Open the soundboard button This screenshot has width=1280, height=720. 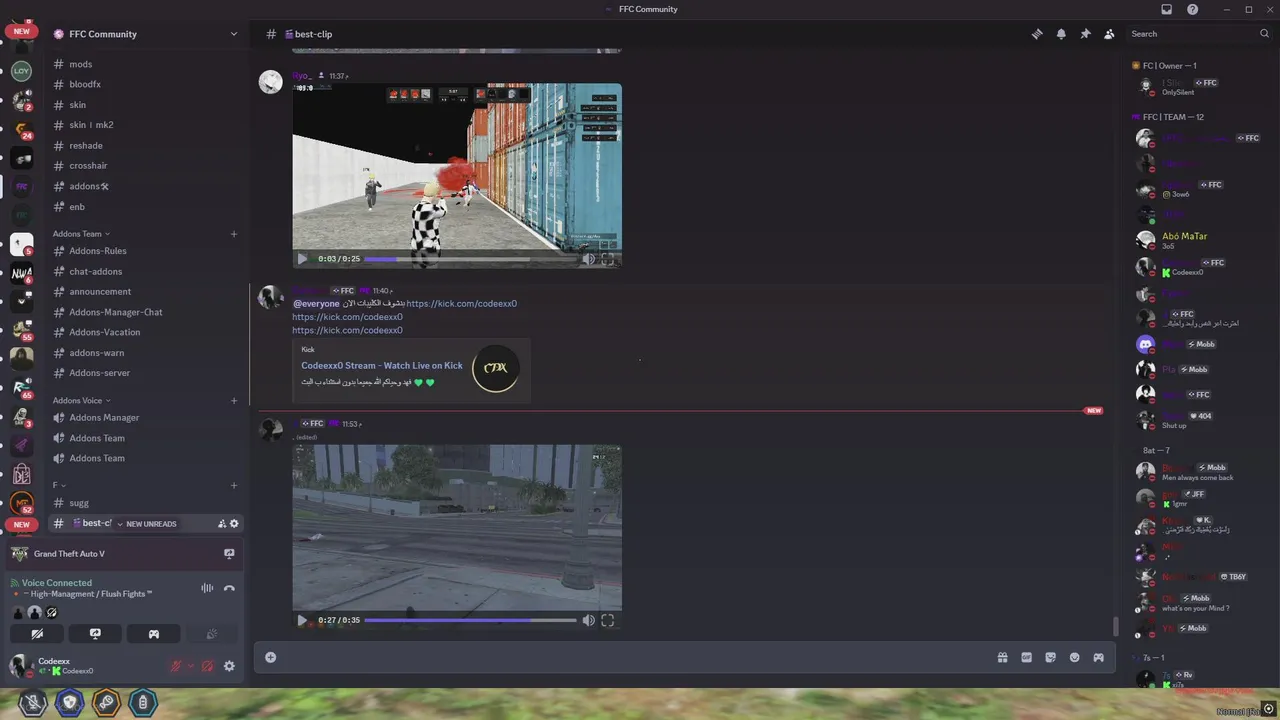coord(212,634)
